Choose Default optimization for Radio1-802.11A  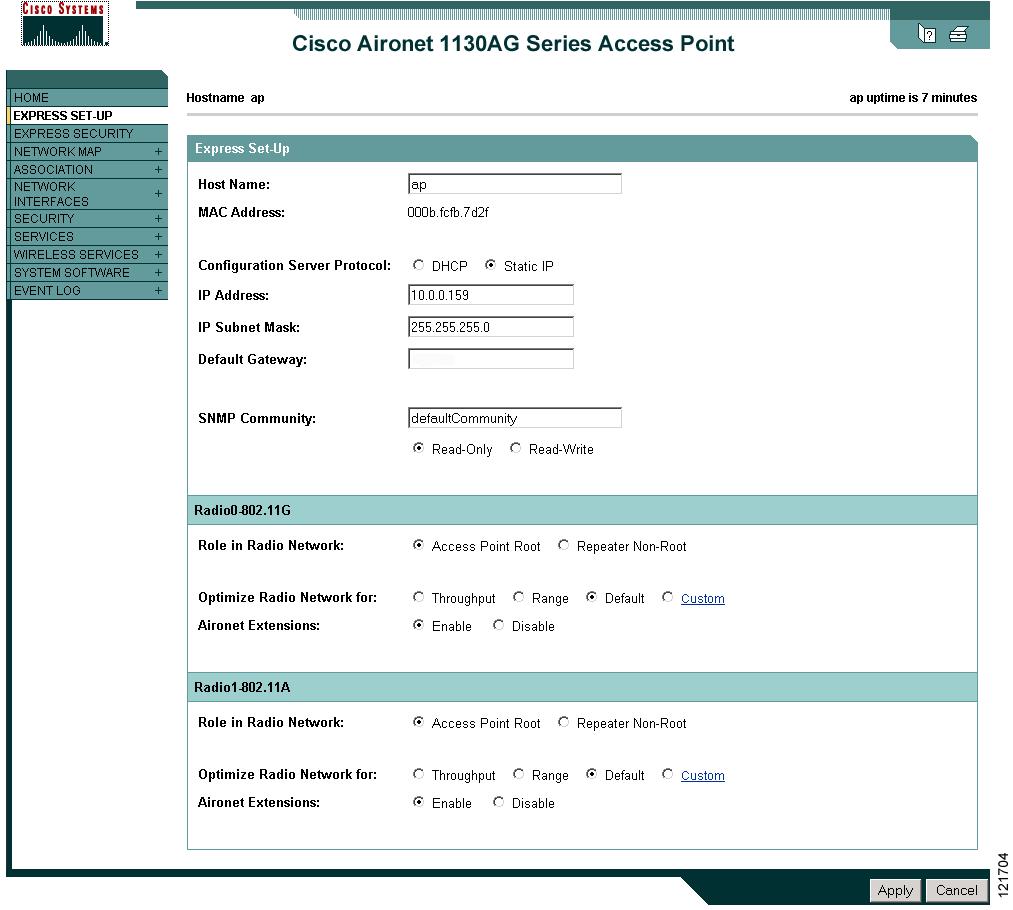pyautogui.click(x=591, y=774)
